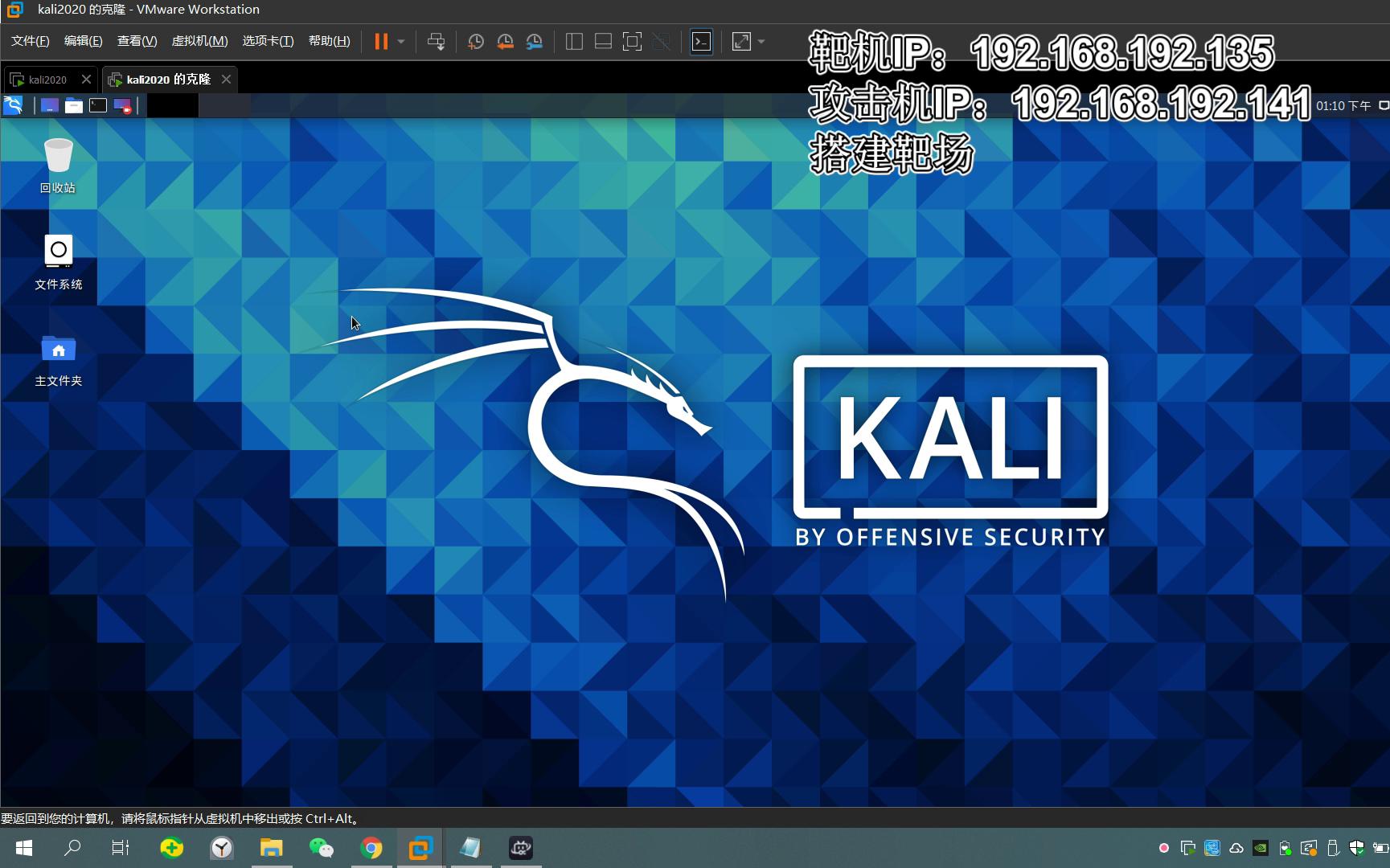Screen dimensions: 1390x868
Task: Toggle the console view button
Action: coord(701,42)
